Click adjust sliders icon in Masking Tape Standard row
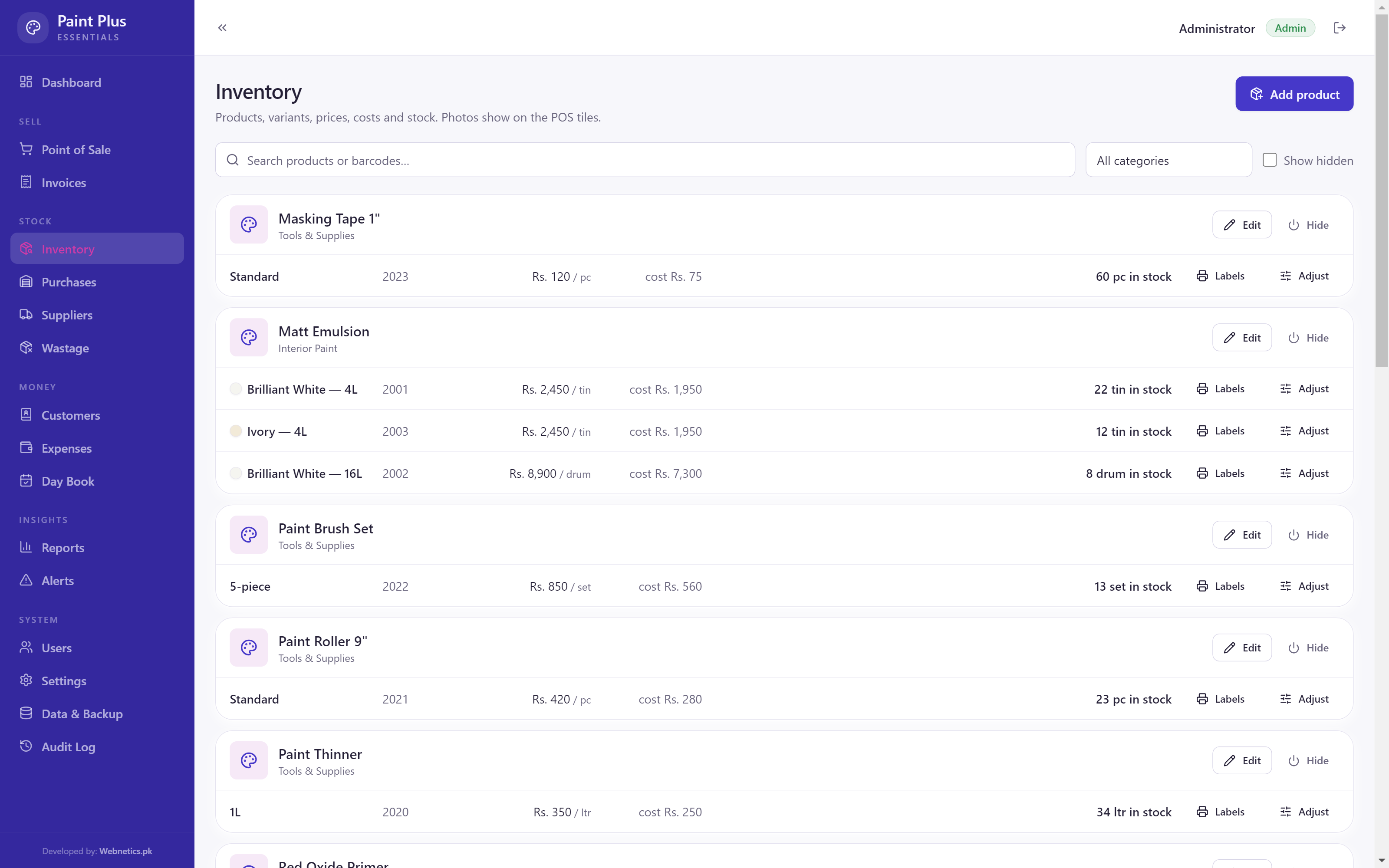Image resolution: width=1389 pixels, height=868 pixels. click(x=1286, y=276)
